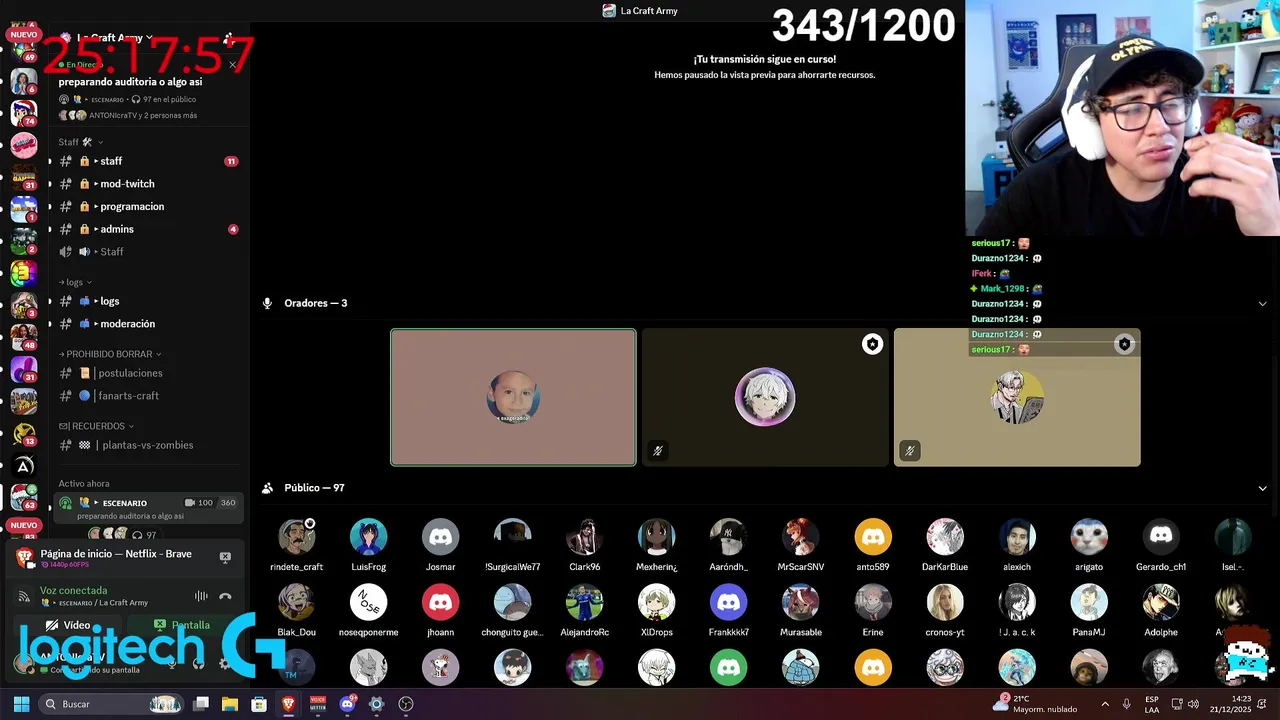Open Josmar audience avatar
The width and height of the screenshot is (1280, 720).
440,537
